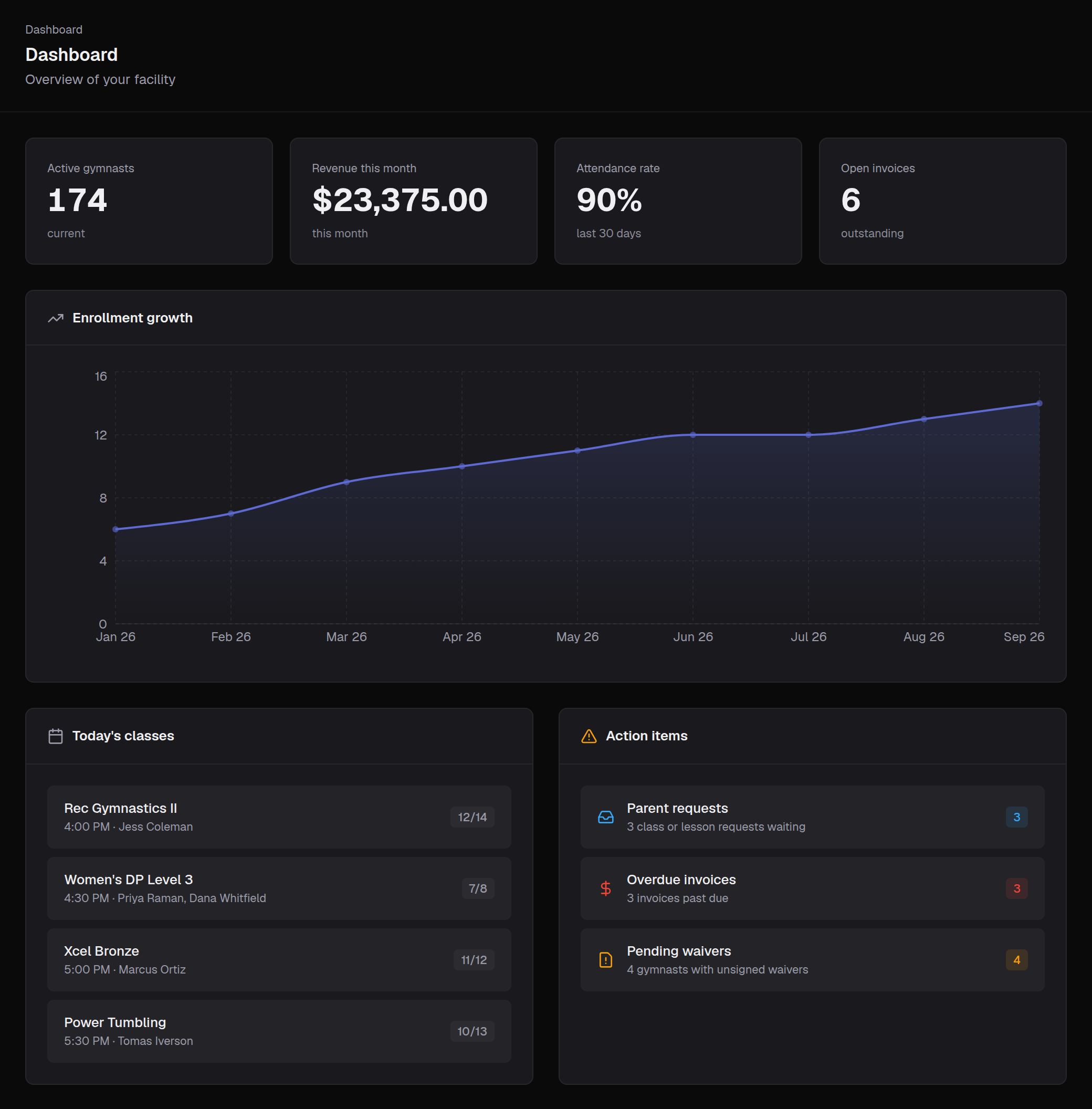The height and width of the screenshot is (1109, 1092).
Task: Open the Dashboard breadcrumb link
Action: 54,30
